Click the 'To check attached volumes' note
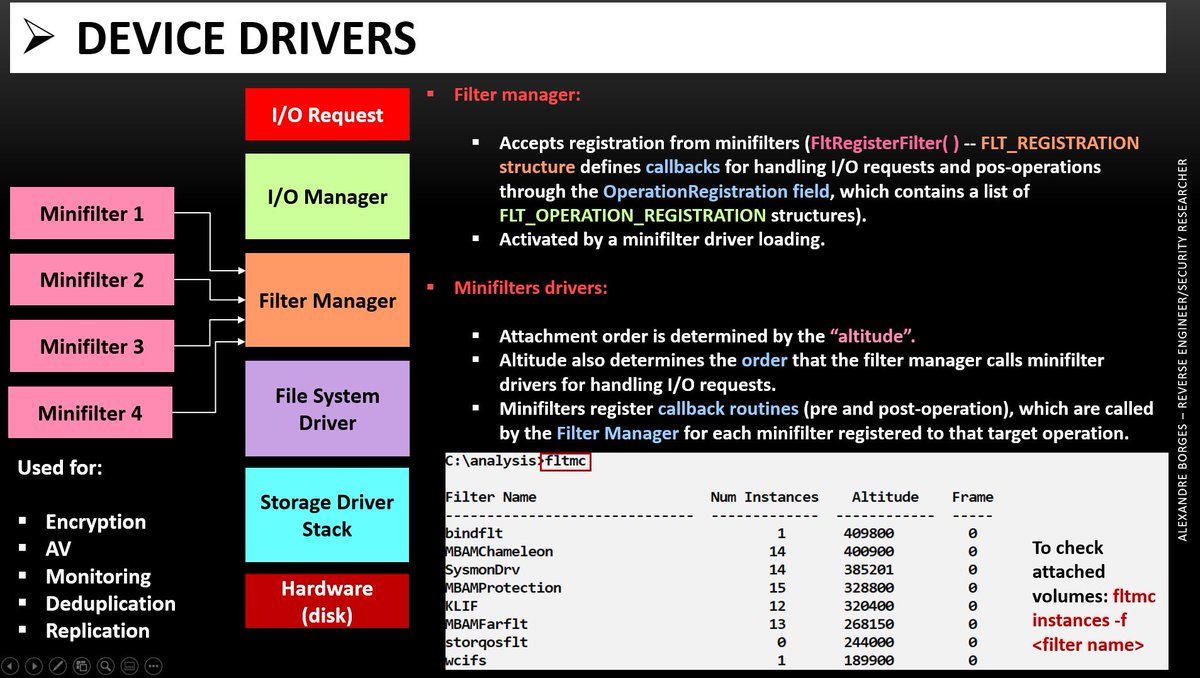 pos(1072,572)
